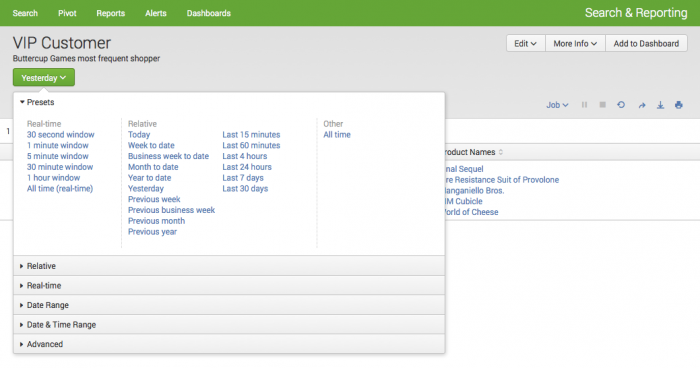
Task: Export results with download icon
Action: pyautogui.click(x=660, y=105)
